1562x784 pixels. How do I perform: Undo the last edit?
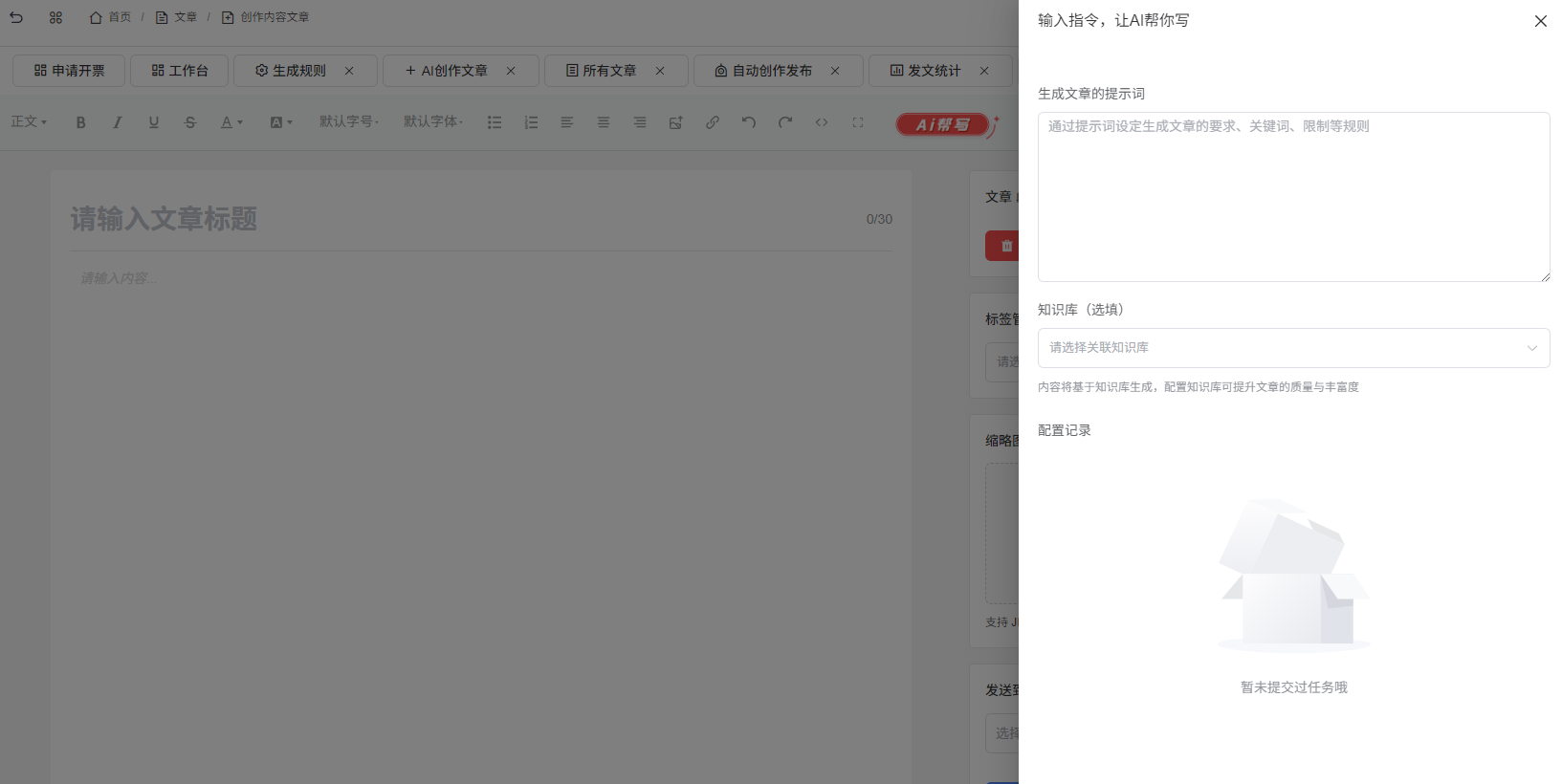pos(749,122)
